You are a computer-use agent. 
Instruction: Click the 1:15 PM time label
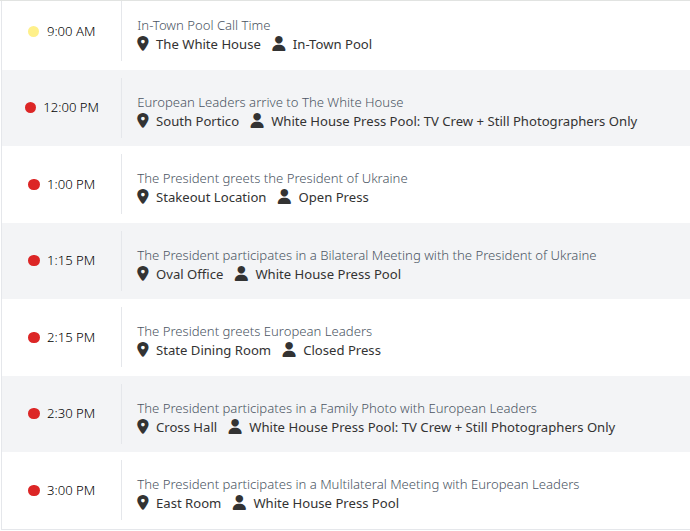pos(71,260)
